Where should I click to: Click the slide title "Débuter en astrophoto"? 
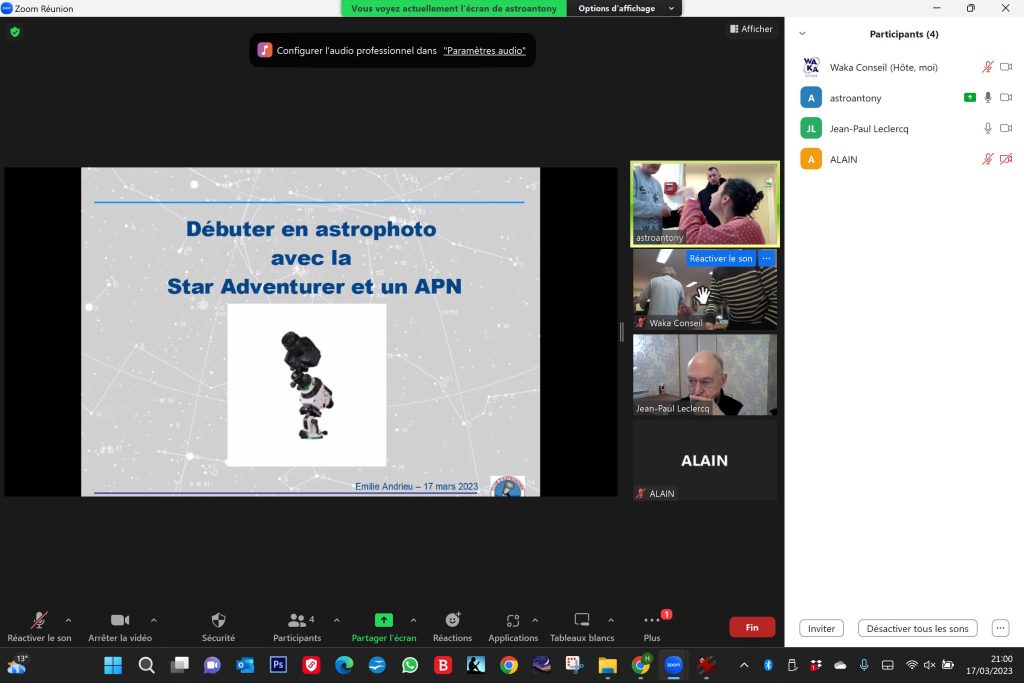tap(311, 229)
